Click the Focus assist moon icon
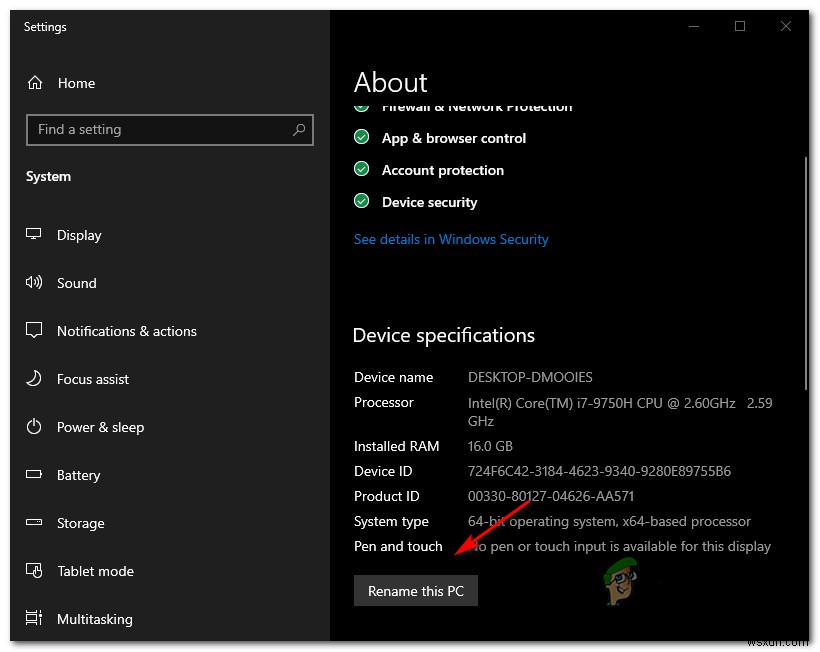 point(35,379)
